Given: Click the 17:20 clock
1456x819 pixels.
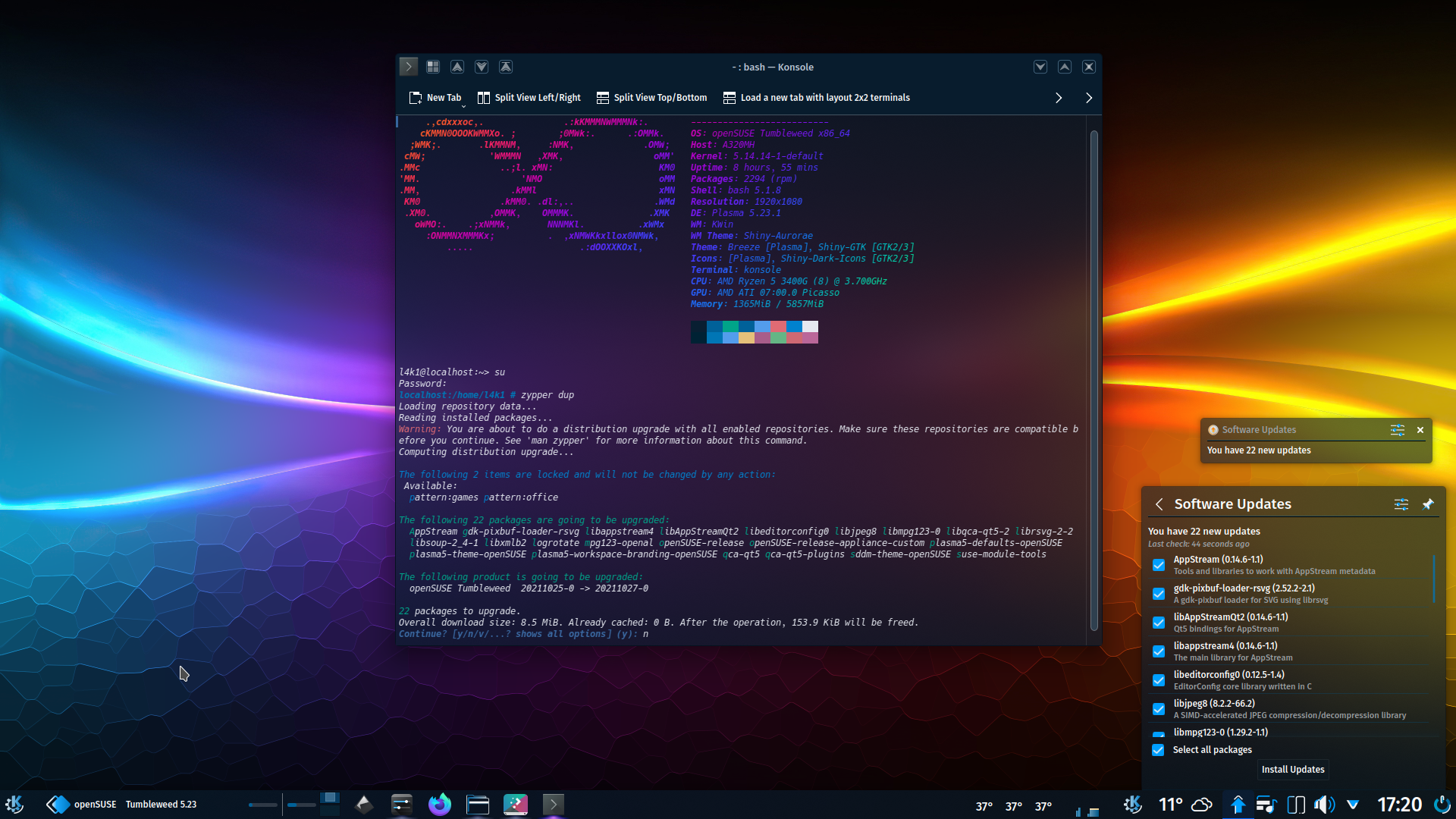Looking at the screenshot, I should click(x=1399, y=805).
